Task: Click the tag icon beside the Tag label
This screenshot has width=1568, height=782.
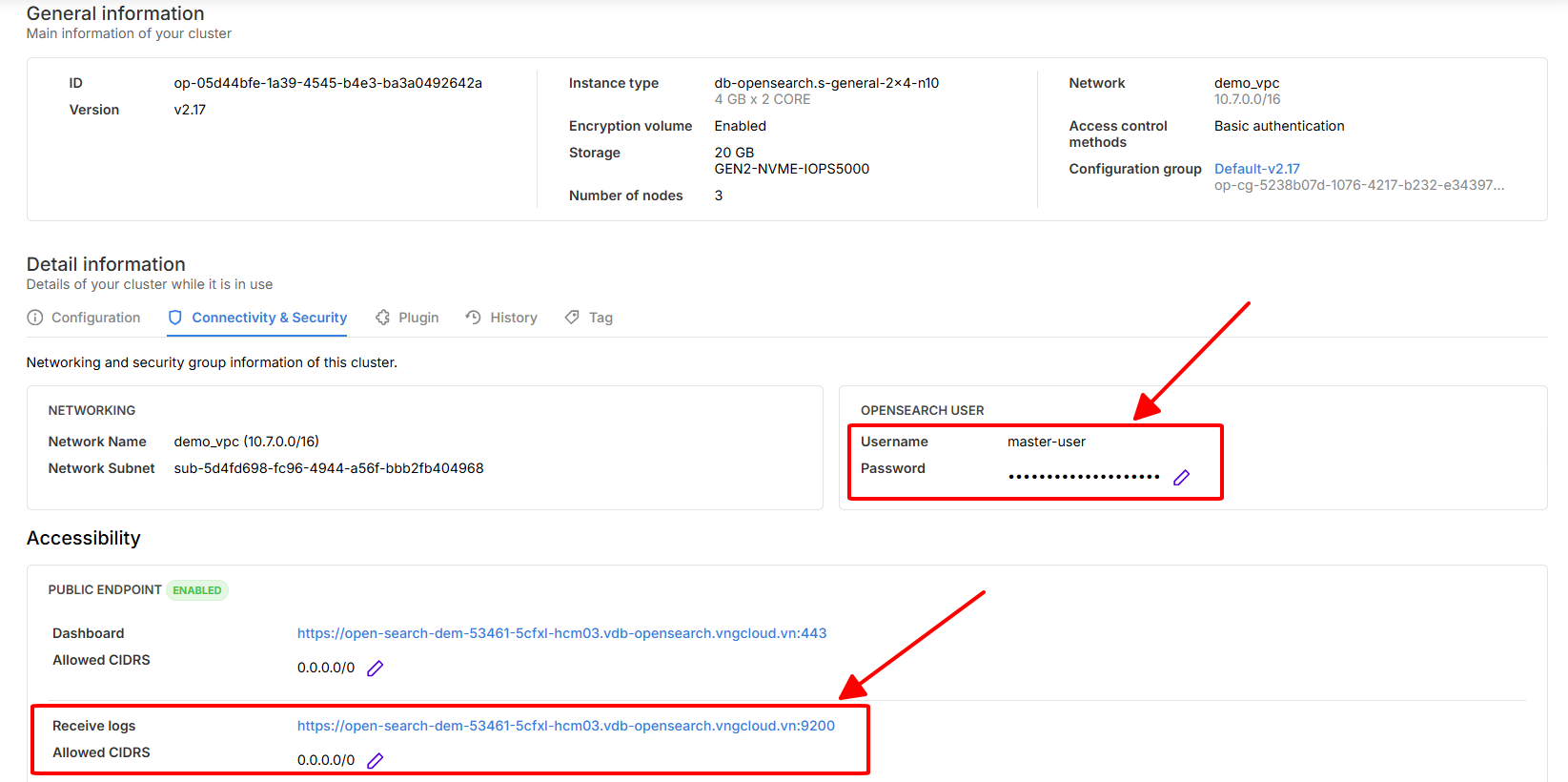Action: [x=572, y=318]
